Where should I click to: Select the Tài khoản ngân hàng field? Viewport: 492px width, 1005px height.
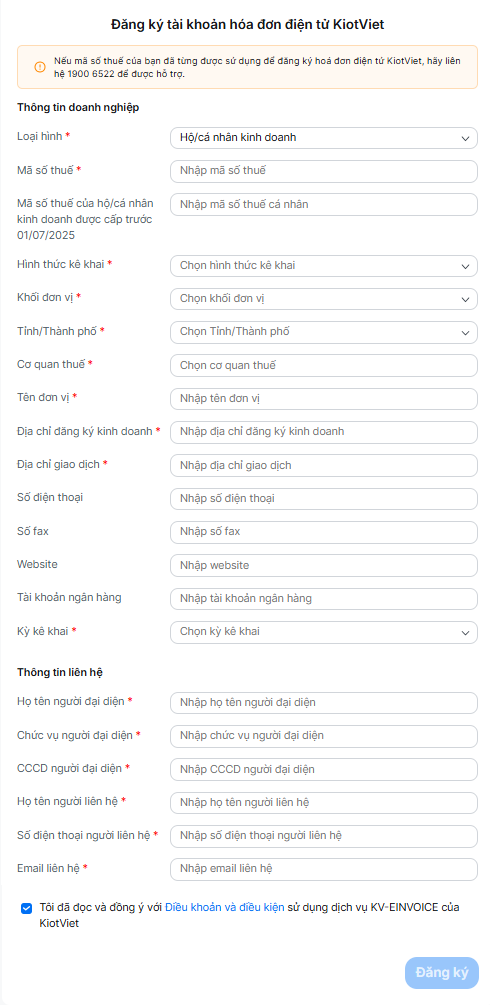(324, 599)
